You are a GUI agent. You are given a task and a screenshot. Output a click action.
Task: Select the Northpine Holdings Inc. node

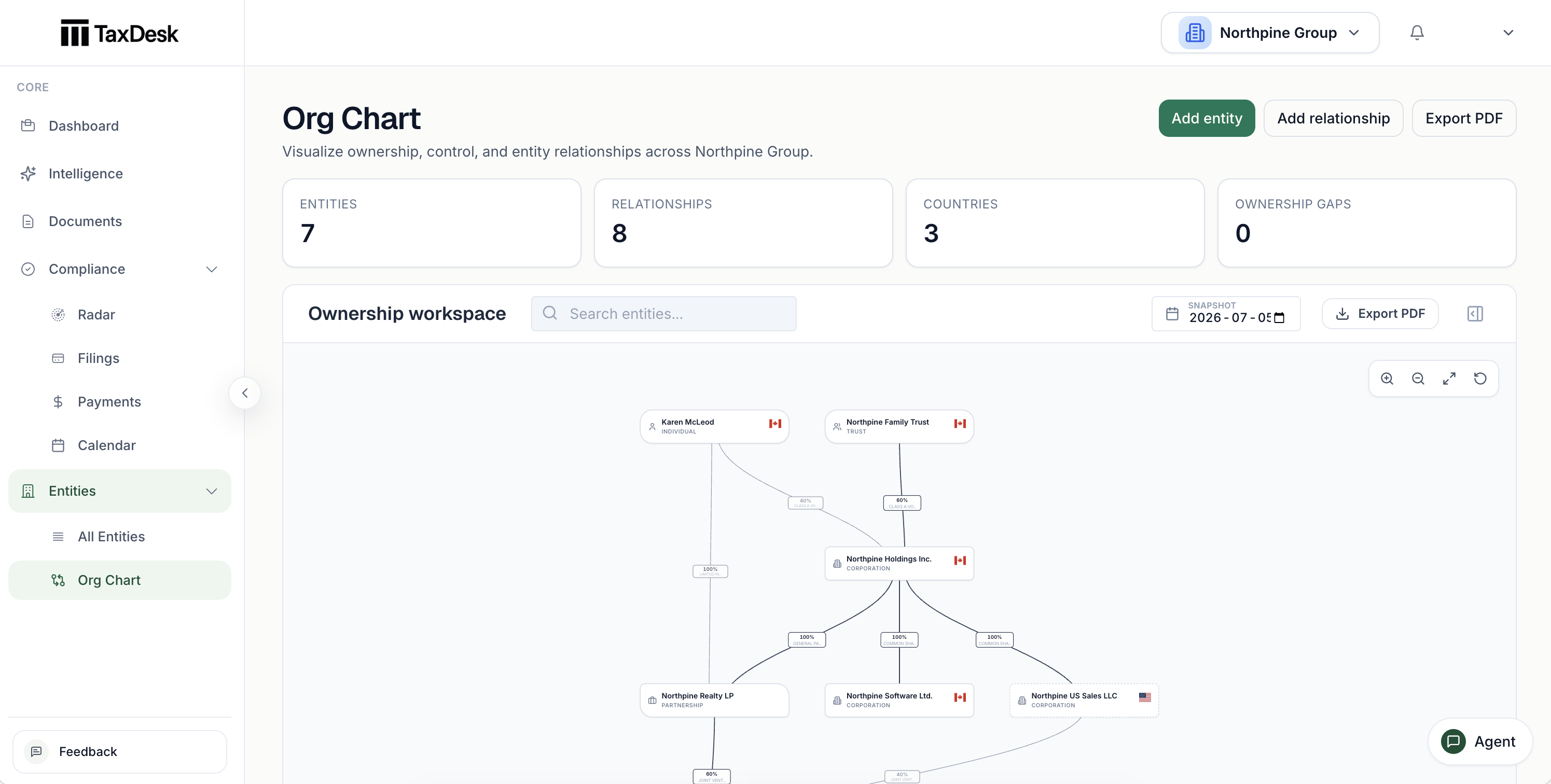pyautogui.click(x=899, y=563)
